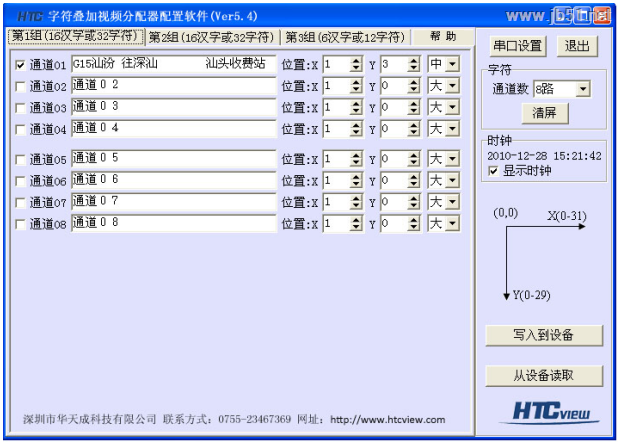Click the 串口设置 button
The width and height of the screenshot is (618, 442).
pyautogui.click(x=517, y=46)
